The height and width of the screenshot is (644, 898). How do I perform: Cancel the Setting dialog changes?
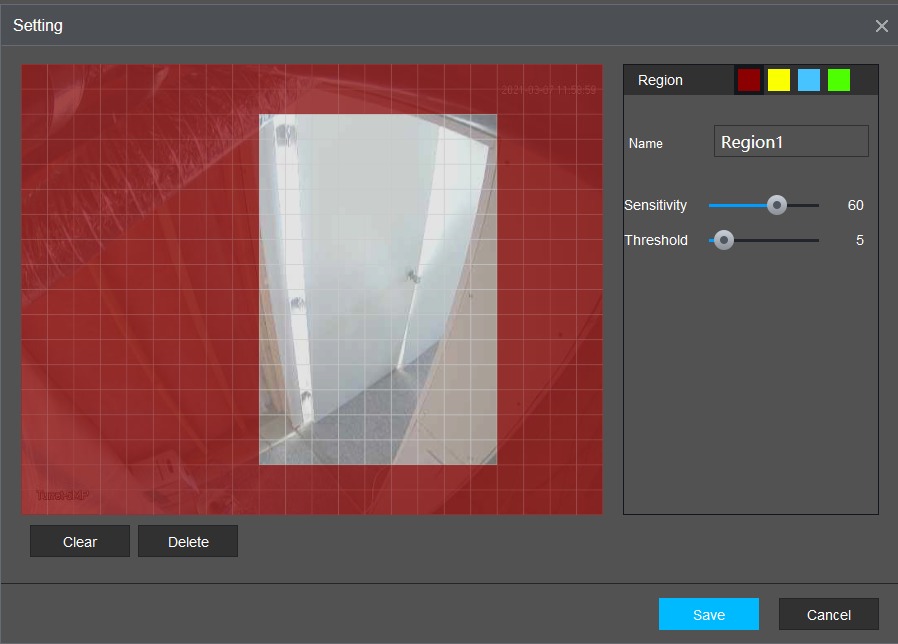point(828,614)
